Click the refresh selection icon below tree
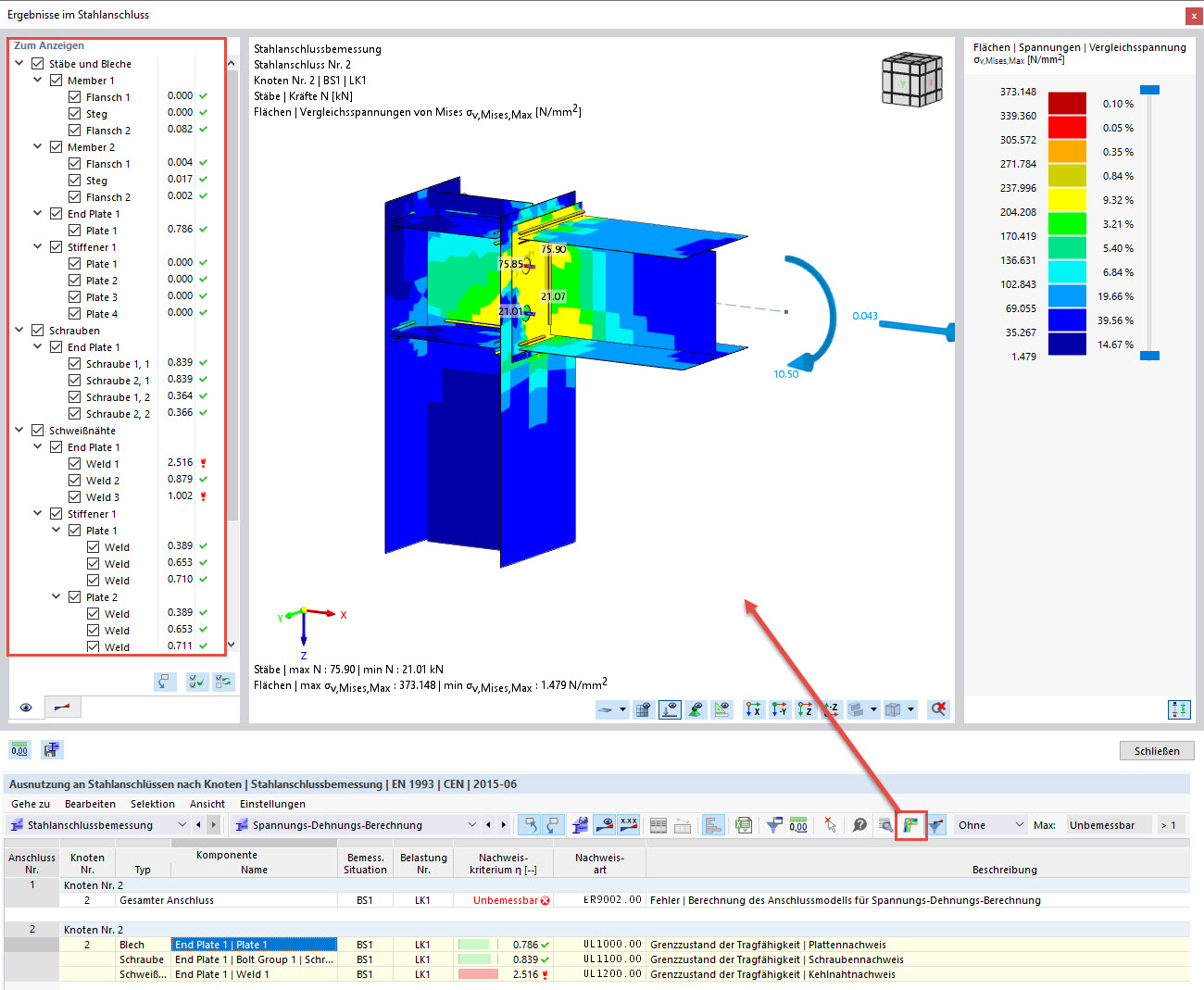The height and width of the screenshot is (990, 1204). pos(223,682)
